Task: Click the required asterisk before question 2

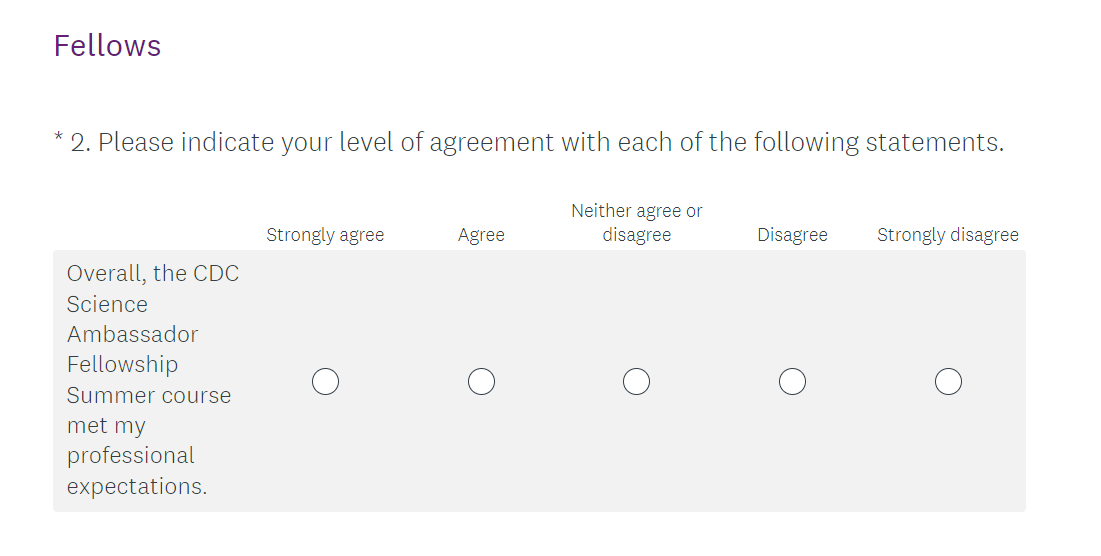Action: pos(58,139)
